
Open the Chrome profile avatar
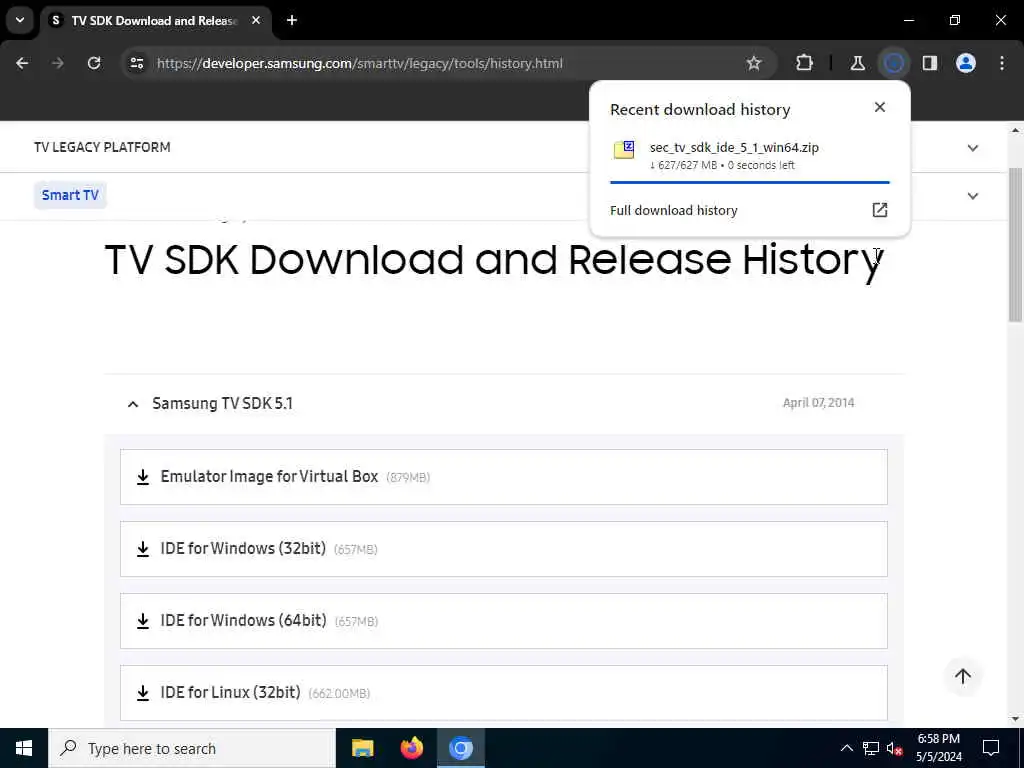pos(966,63)
